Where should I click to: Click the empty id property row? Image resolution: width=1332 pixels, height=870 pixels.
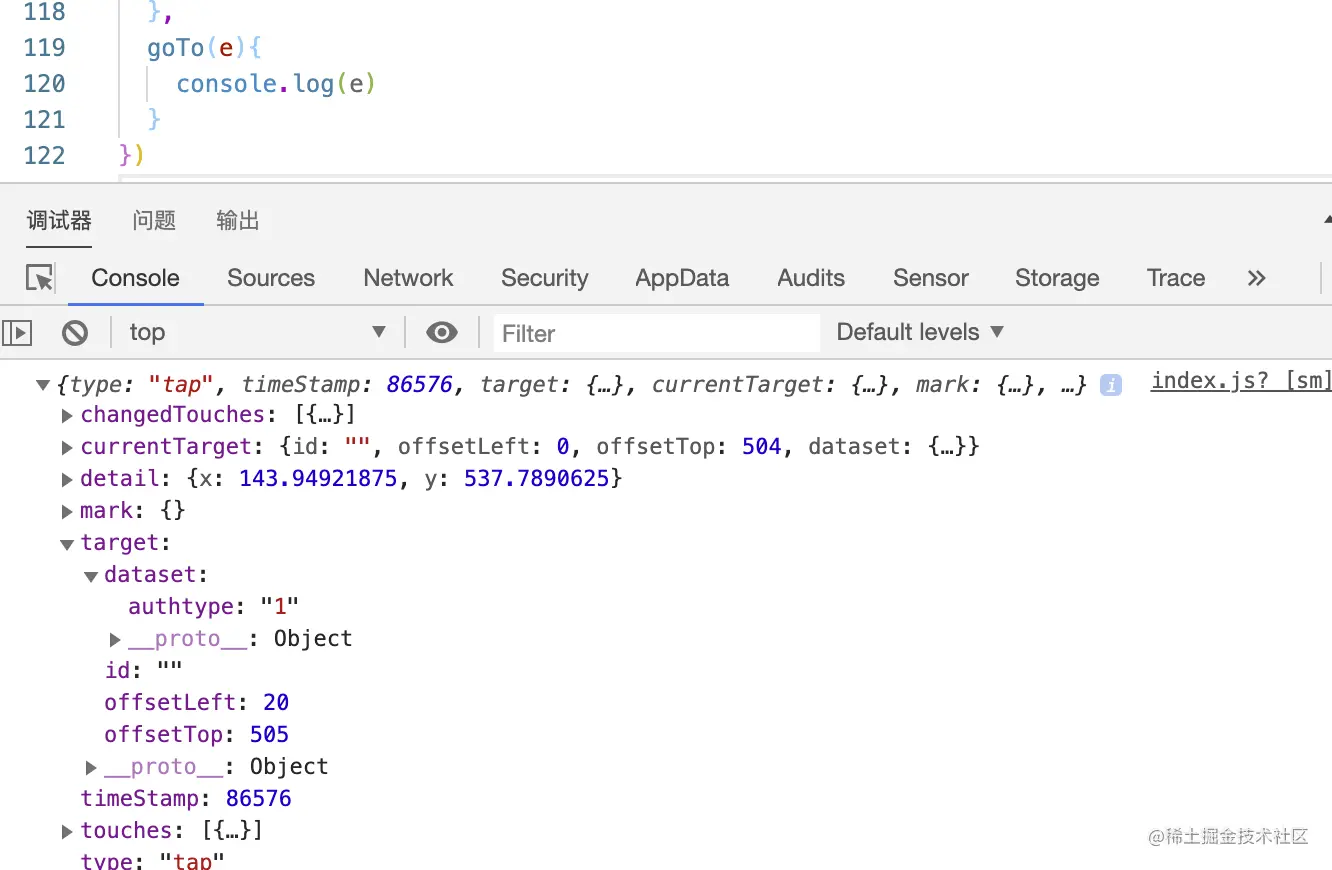point(144,671)
